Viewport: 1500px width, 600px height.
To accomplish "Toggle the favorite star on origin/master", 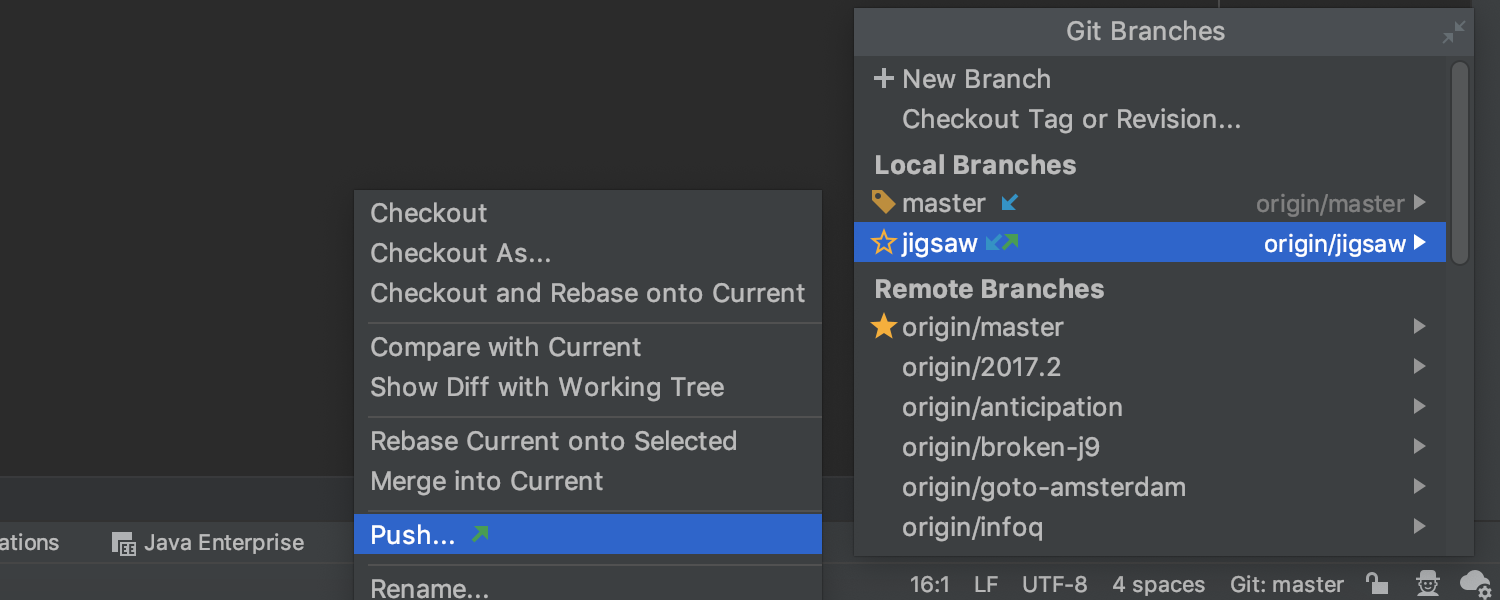I will coord(886,326).
